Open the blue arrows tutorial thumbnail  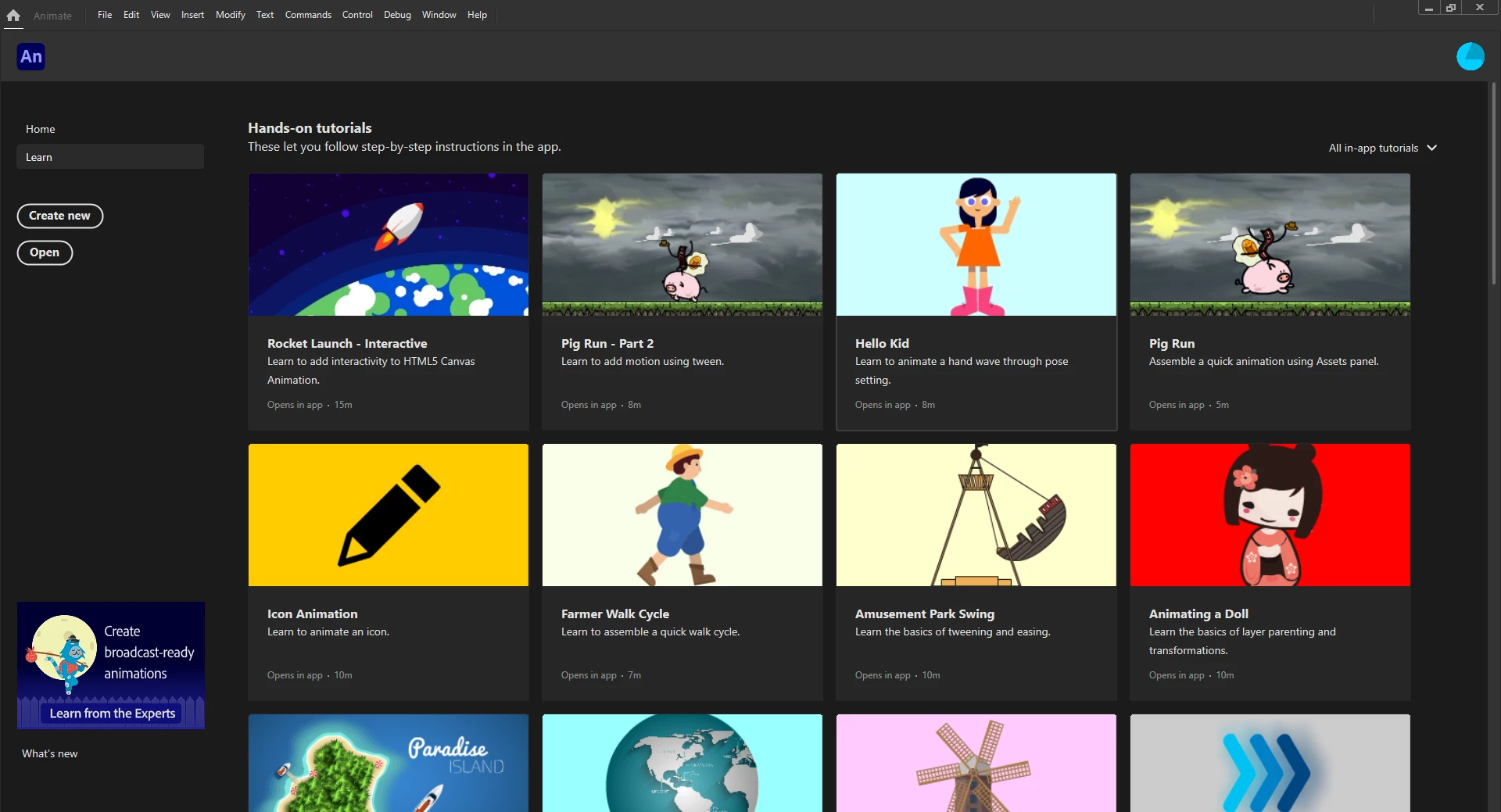(1270, 763)
